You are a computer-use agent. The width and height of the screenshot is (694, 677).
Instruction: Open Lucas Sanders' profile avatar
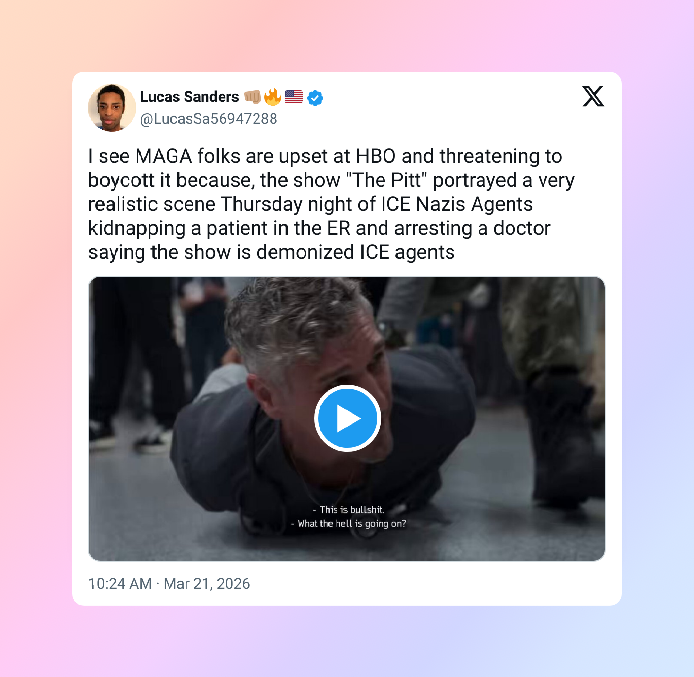pyautogui.click(x=112, y=108)
